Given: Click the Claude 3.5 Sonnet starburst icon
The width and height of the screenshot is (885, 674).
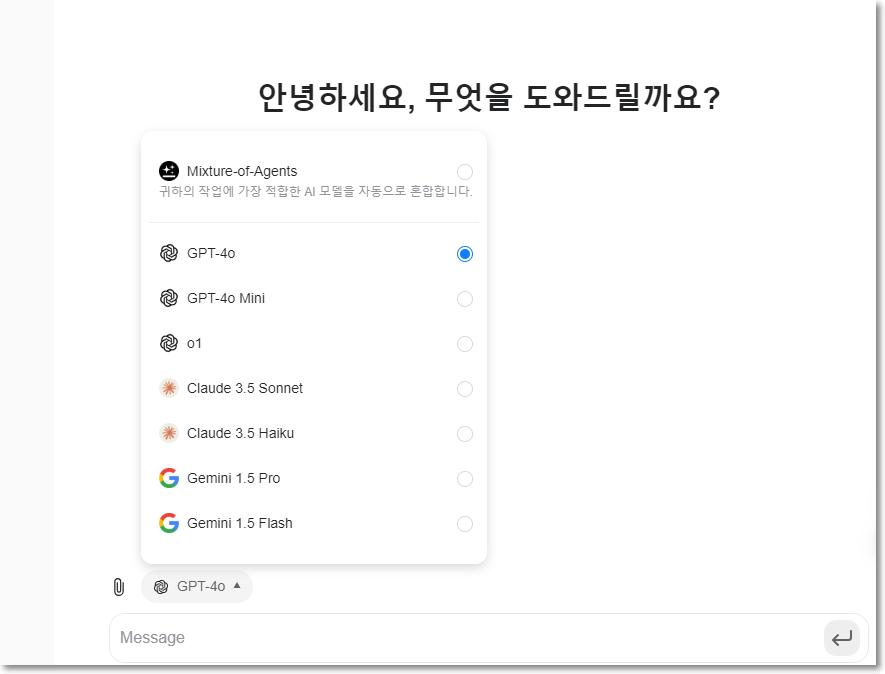Looking at the screenshot, I should 169,388.
